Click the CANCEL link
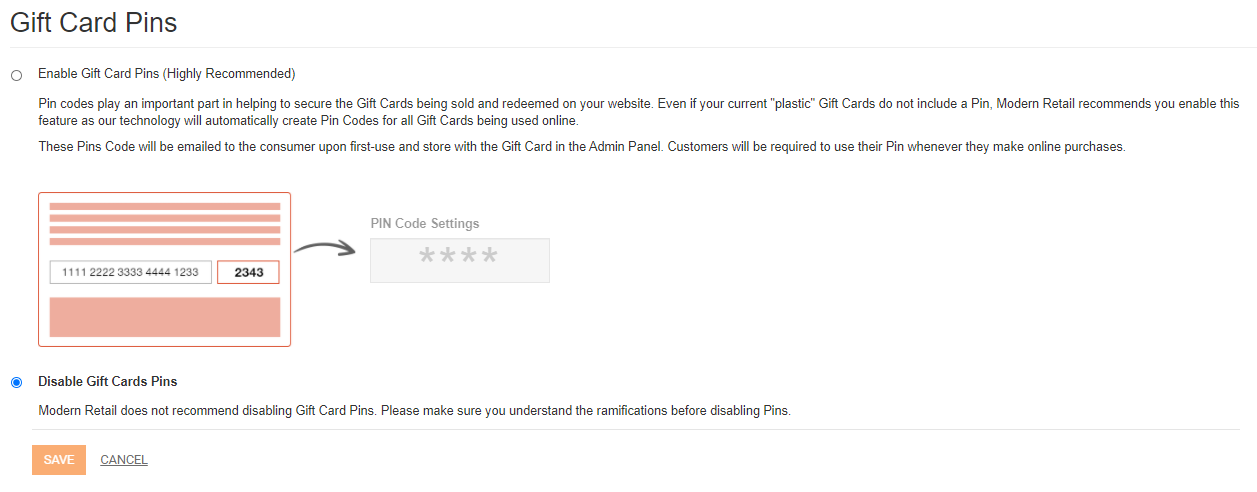Screen dimensions: 1257x492 [x=124, y=460]
